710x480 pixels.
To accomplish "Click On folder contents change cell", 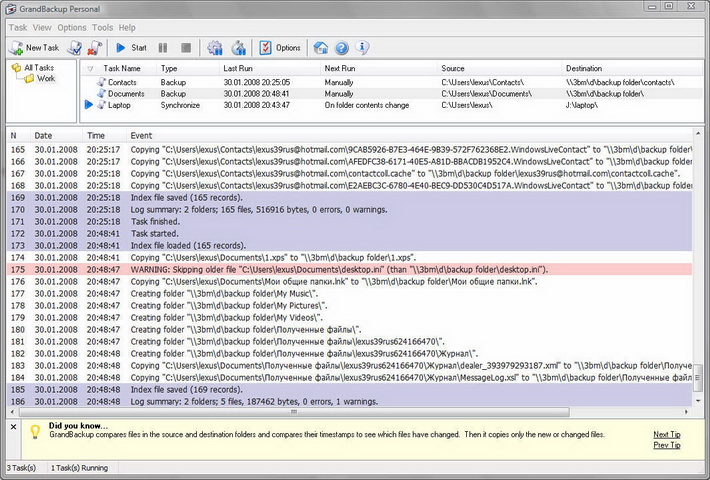I will (367, 105).
